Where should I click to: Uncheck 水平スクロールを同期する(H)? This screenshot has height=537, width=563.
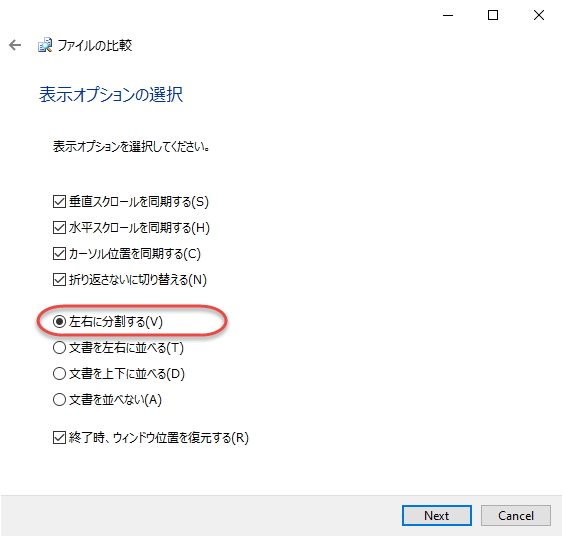coord(59,228)
